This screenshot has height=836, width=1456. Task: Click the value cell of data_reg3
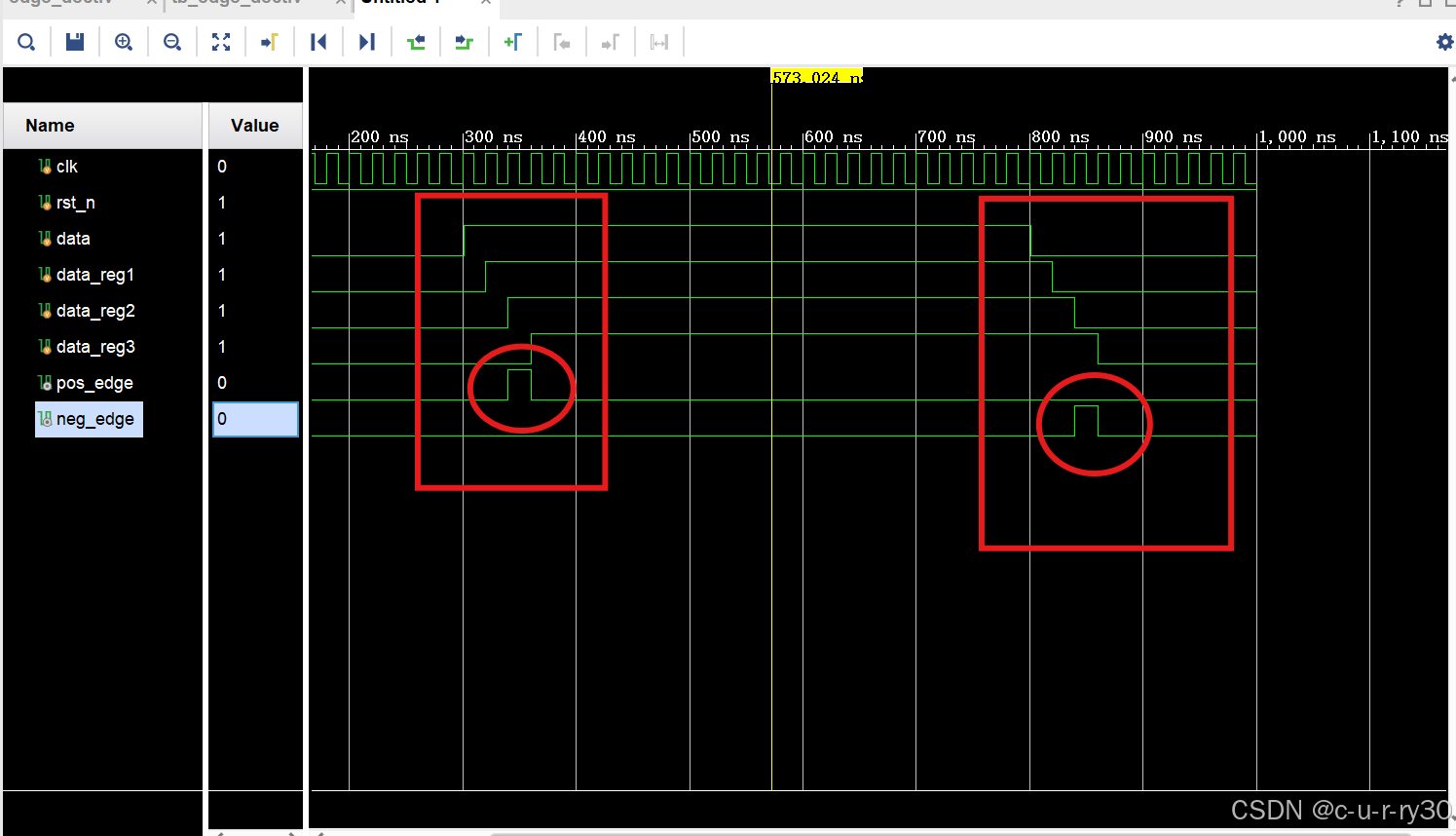pyautogui.click(x=255, y=347)
